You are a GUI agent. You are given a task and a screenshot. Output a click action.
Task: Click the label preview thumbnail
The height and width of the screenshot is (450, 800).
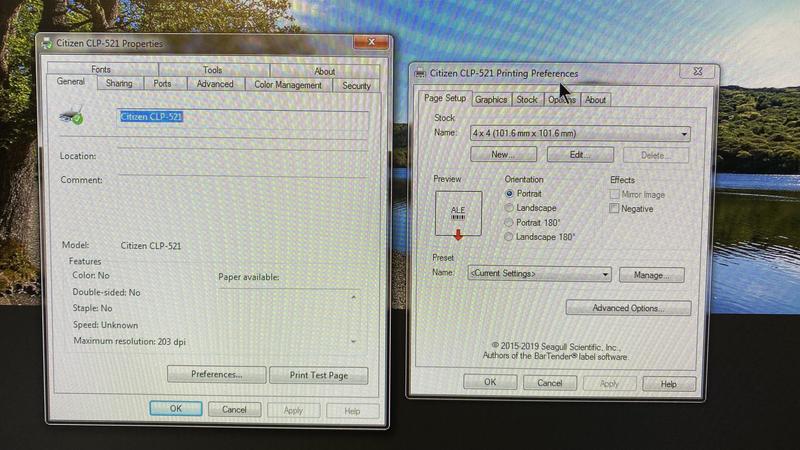(x=458, y=213)
